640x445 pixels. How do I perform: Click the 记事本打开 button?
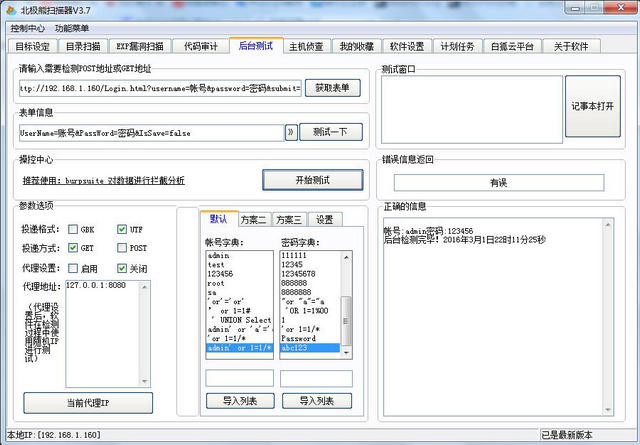coord(593,106)
